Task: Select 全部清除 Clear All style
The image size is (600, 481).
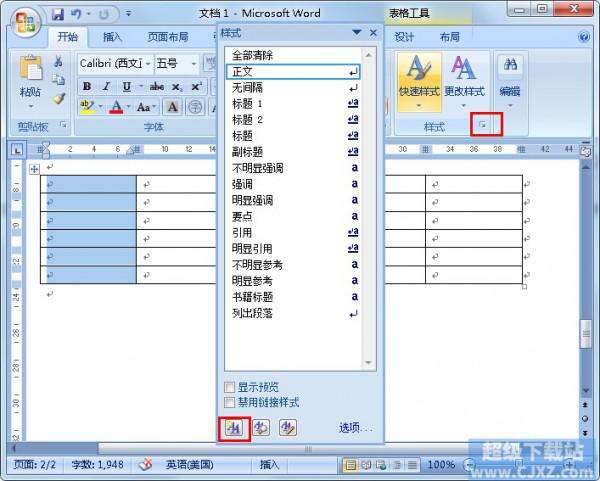Action: click(292, 55)
